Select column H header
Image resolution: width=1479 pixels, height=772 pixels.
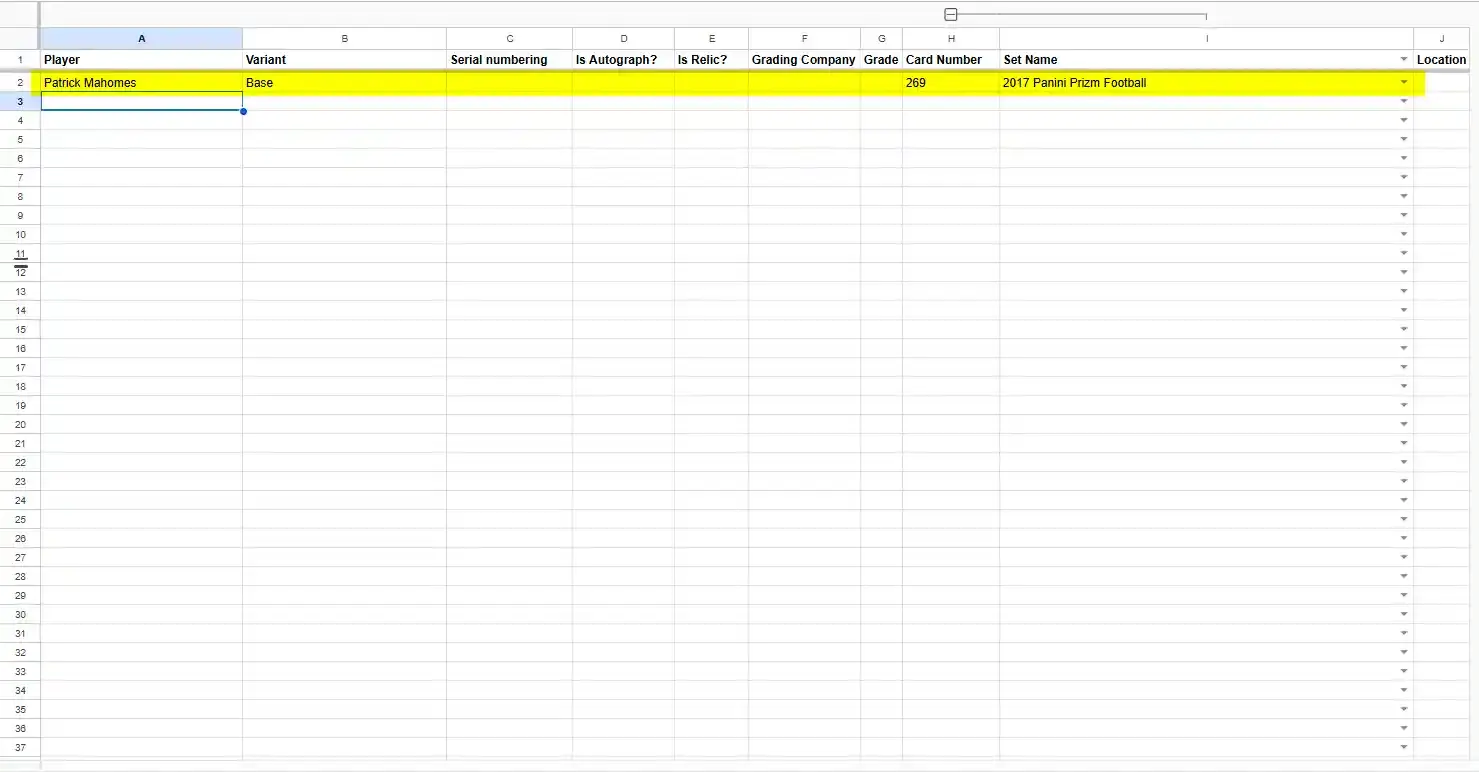tap(950, 38)
